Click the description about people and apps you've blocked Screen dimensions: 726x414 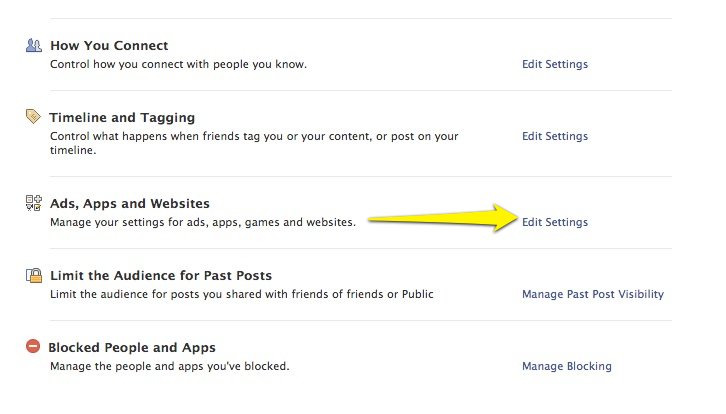tap(170, 366)
